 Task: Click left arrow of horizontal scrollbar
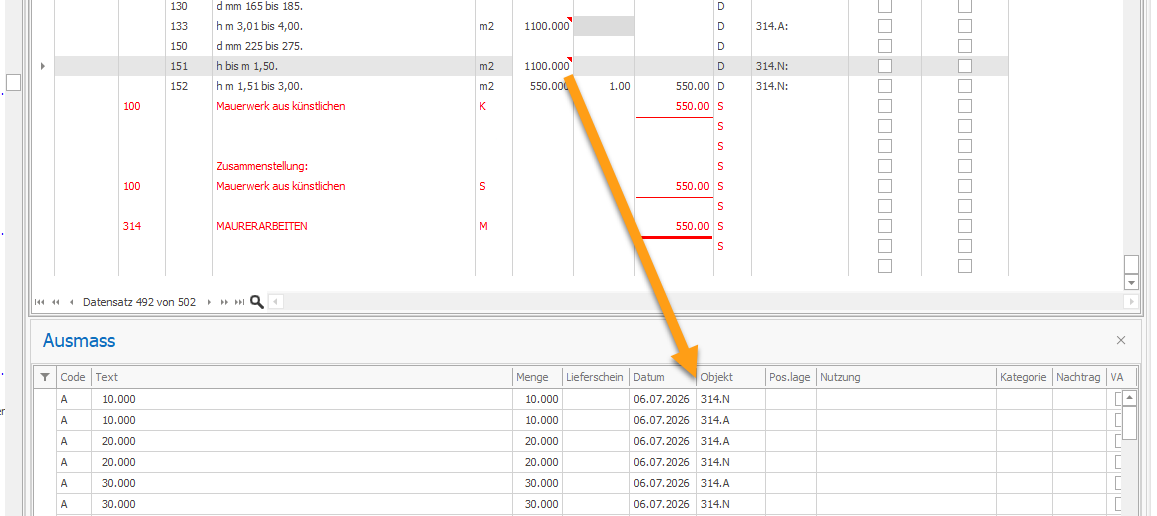pos(274,302)
